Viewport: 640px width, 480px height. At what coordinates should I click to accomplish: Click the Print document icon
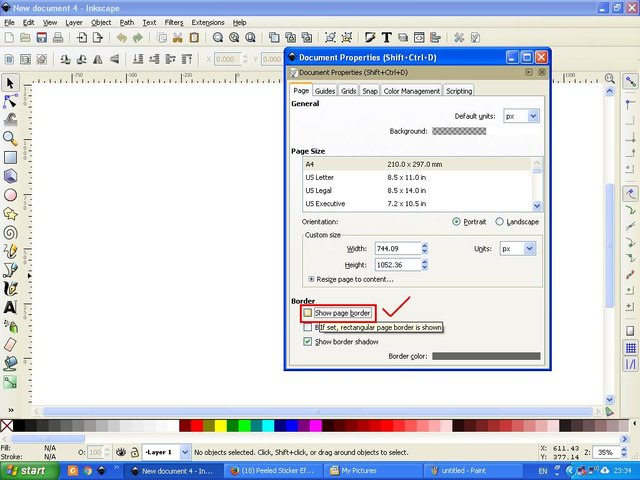click(58, 38)
